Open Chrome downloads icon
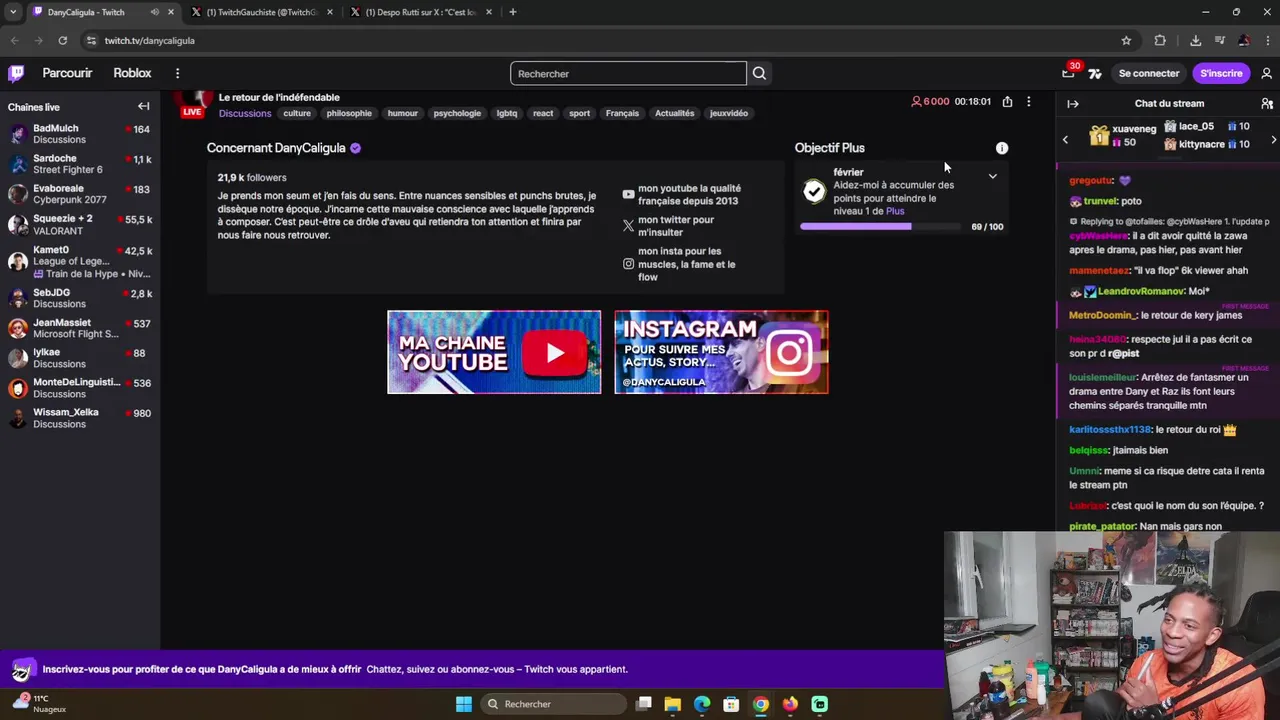Image resolution: width=1280 pixels, height=720 pixels. [x=1195, y=40]
